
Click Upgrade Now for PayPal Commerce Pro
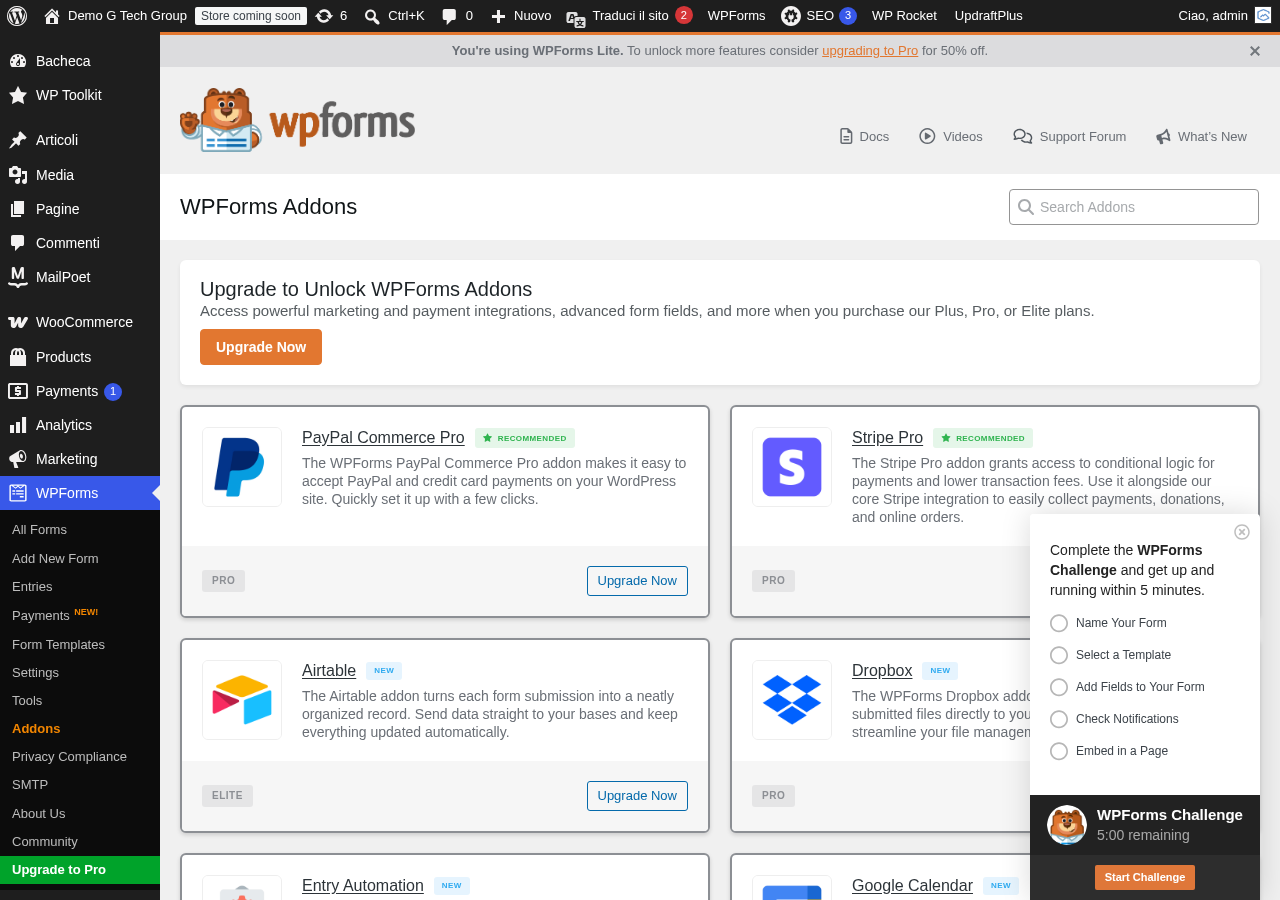(x=637, y=581)
